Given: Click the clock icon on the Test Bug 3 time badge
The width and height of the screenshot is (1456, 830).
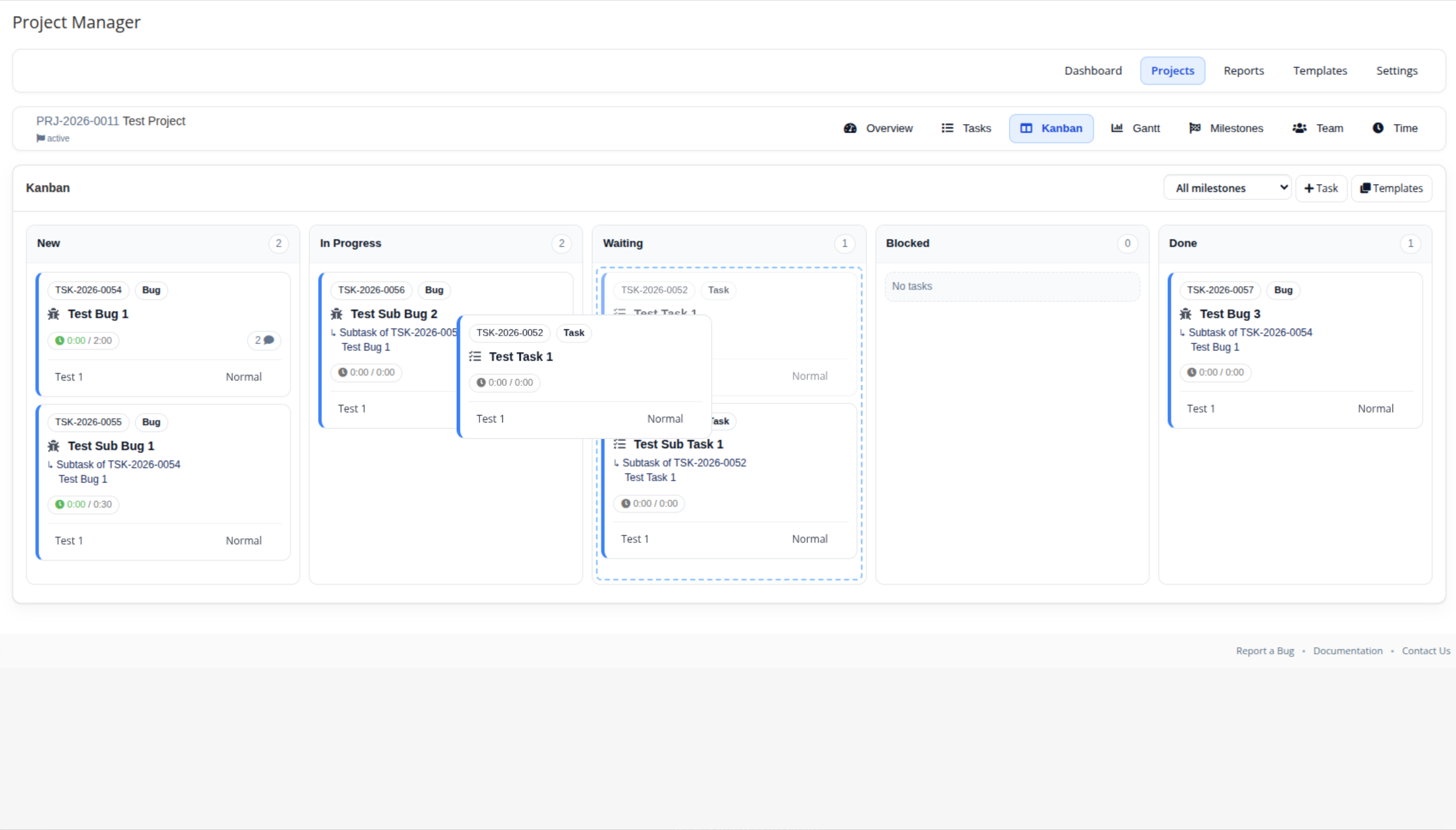Looking at the screenshot, I should pyautogui.click(x=1191, y=372).
